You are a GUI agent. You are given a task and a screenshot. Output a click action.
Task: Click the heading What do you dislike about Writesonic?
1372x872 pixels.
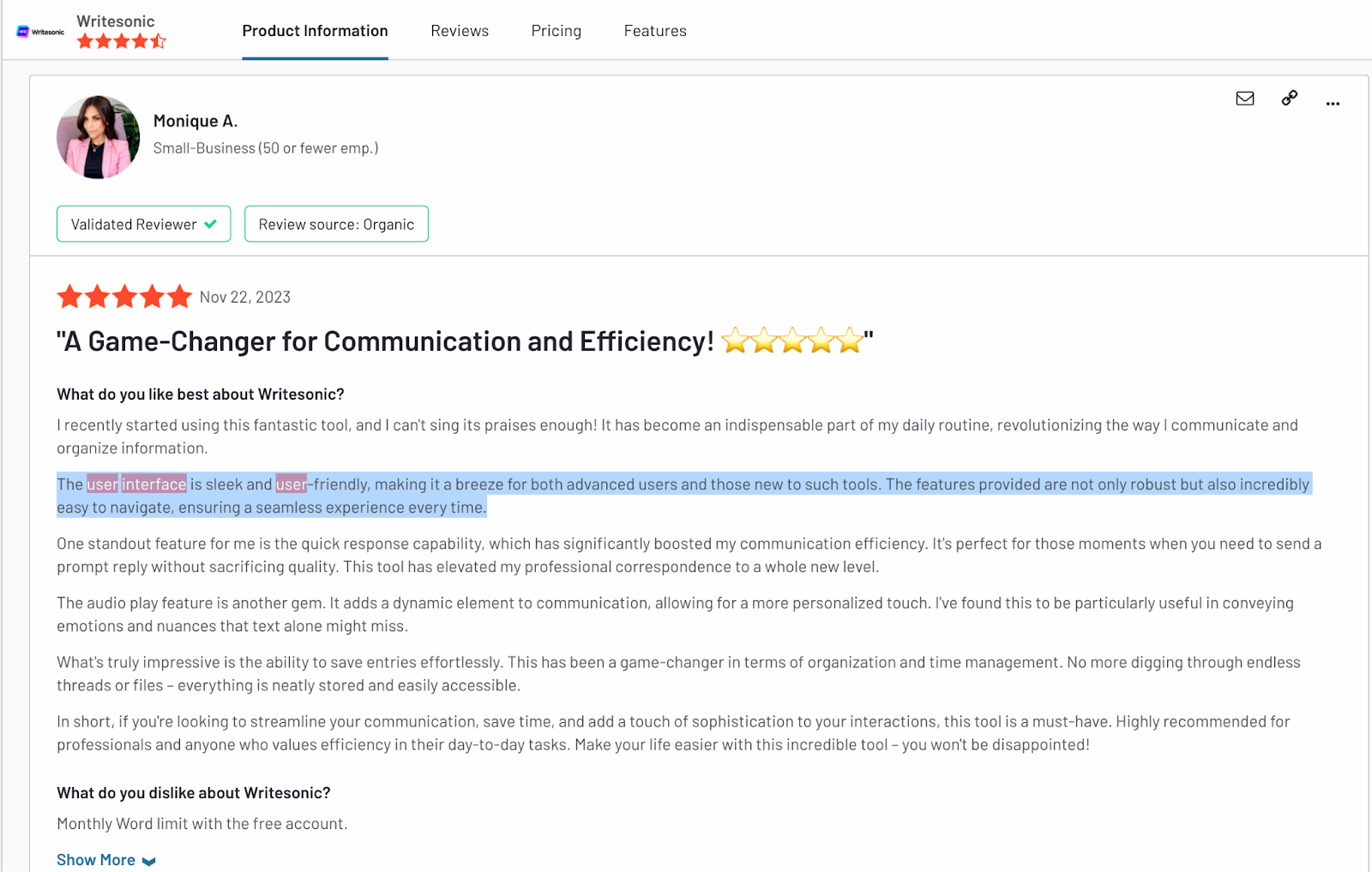(x=194, y=793)
